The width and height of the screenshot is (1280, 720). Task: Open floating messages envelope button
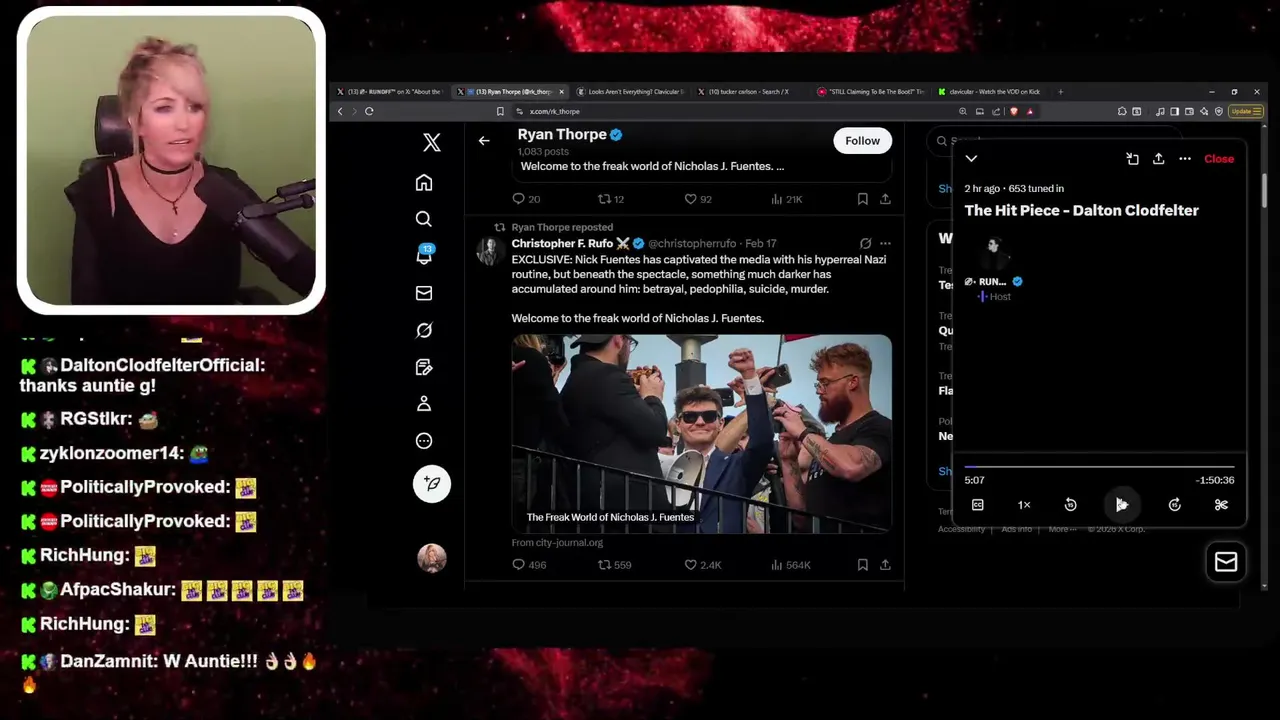pos(1226,562)
